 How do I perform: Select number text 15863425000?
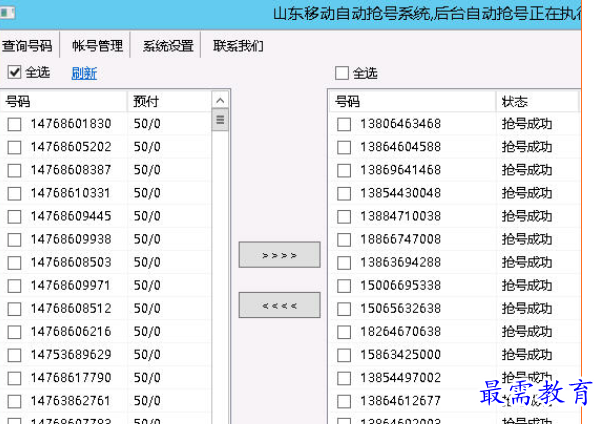pos(401,355)
